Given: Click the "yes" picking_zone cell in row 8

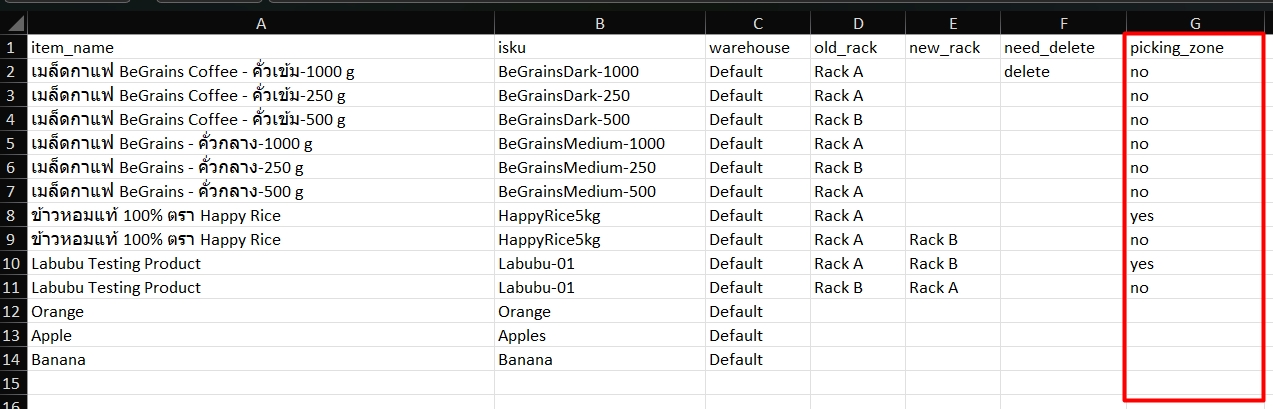Looking at the screenshot, I should coord(1142,215).
